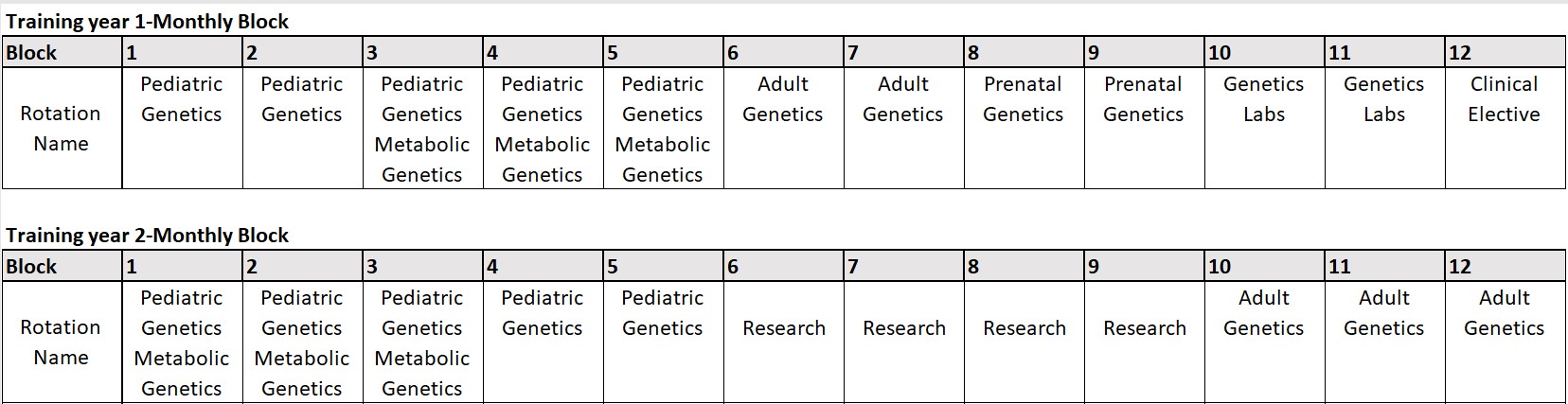Click the "Block" header cell of year 1
The width and height of the screenshot is (1568, 404).
pos(62,53)
